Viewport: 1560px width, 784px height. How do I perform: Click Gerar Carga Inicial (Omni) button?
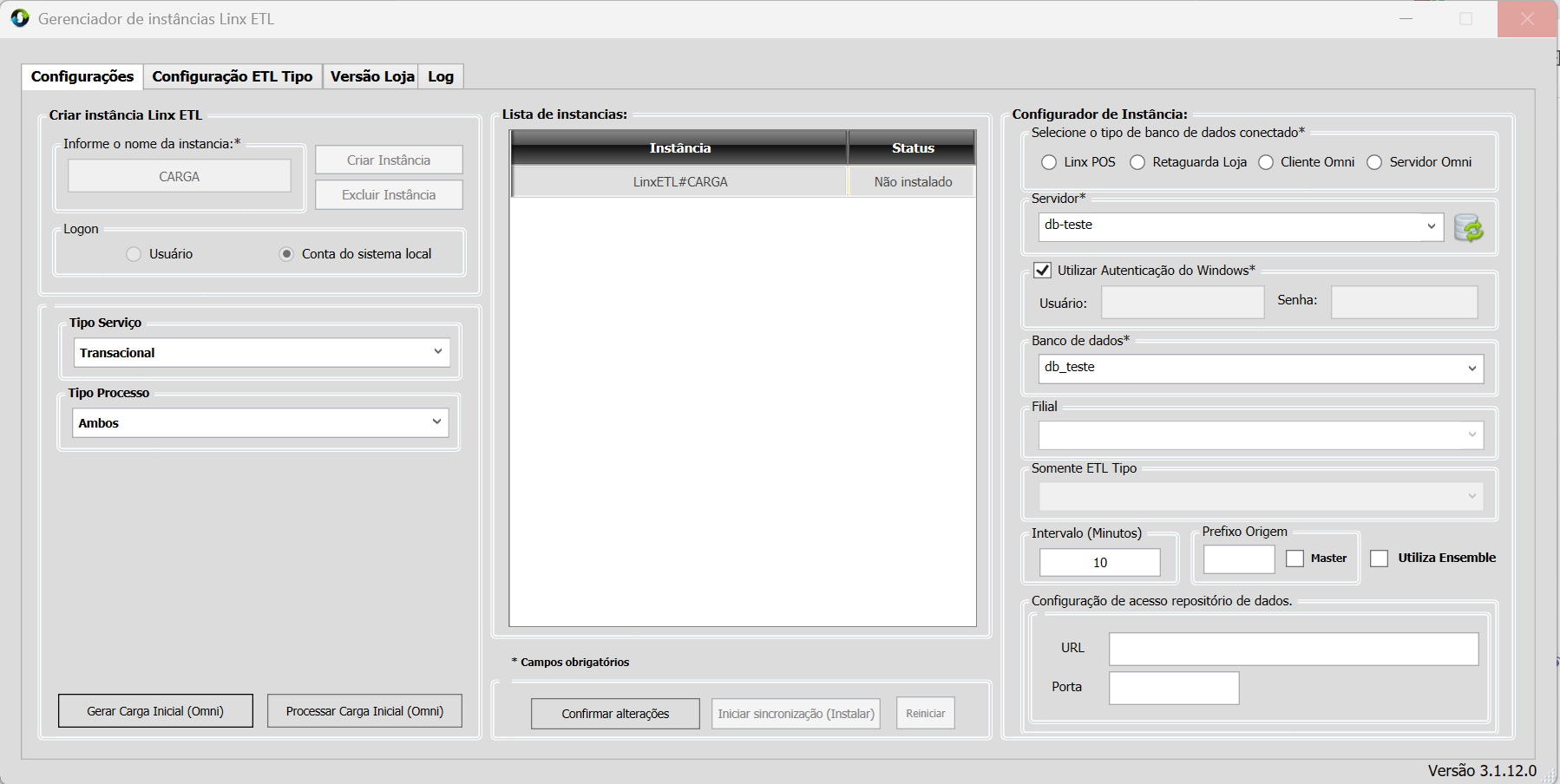click(155, 711)
